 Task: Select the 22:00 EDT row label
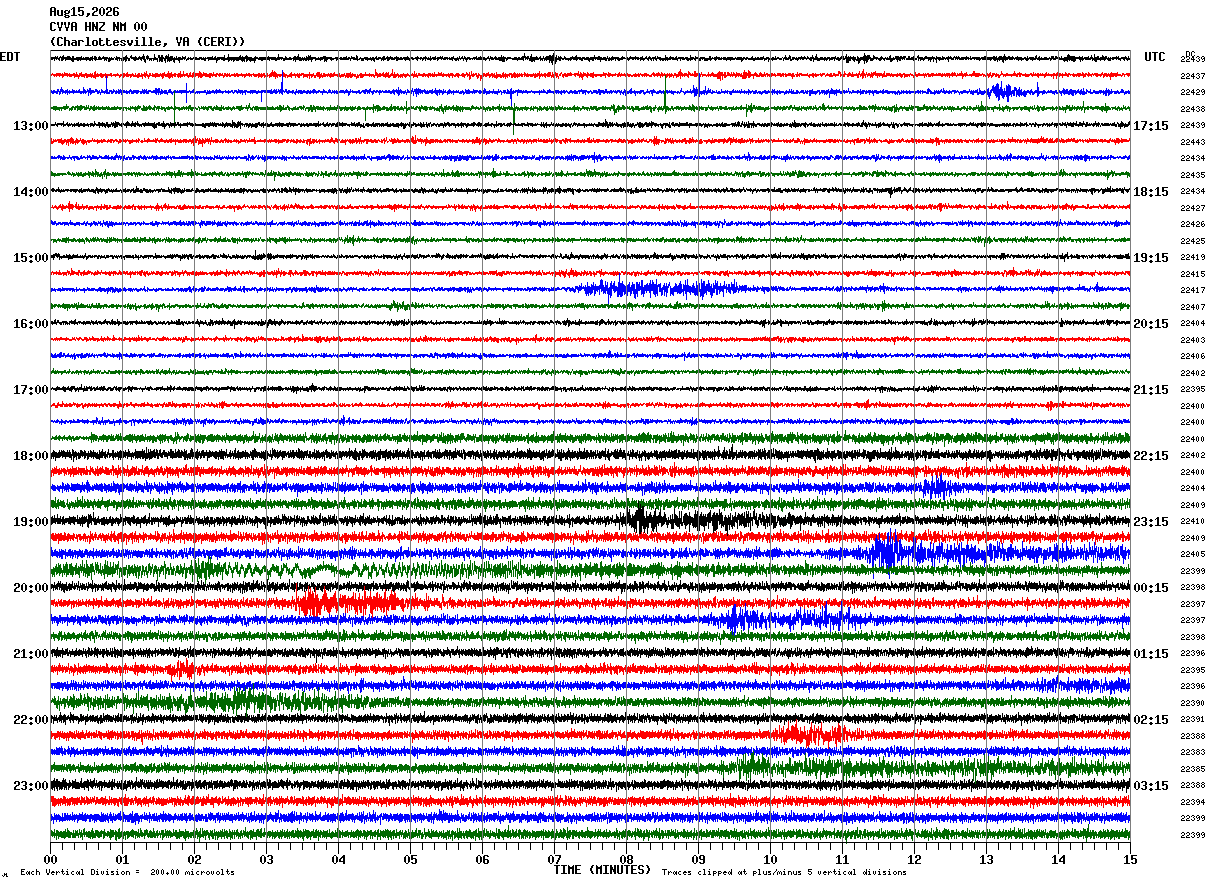point(31,720)
